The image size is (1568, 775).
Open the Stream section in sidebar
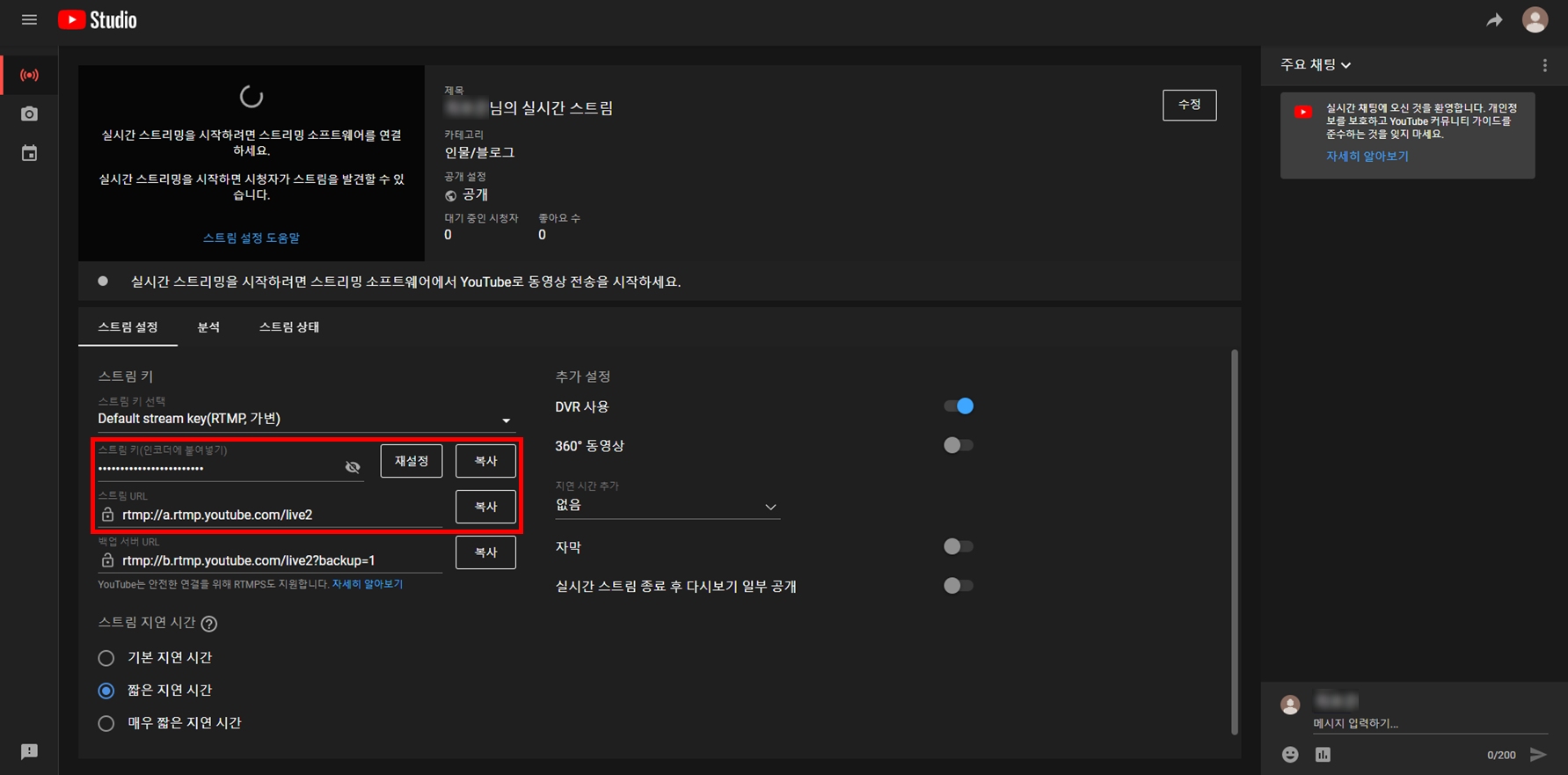(29, 75)
